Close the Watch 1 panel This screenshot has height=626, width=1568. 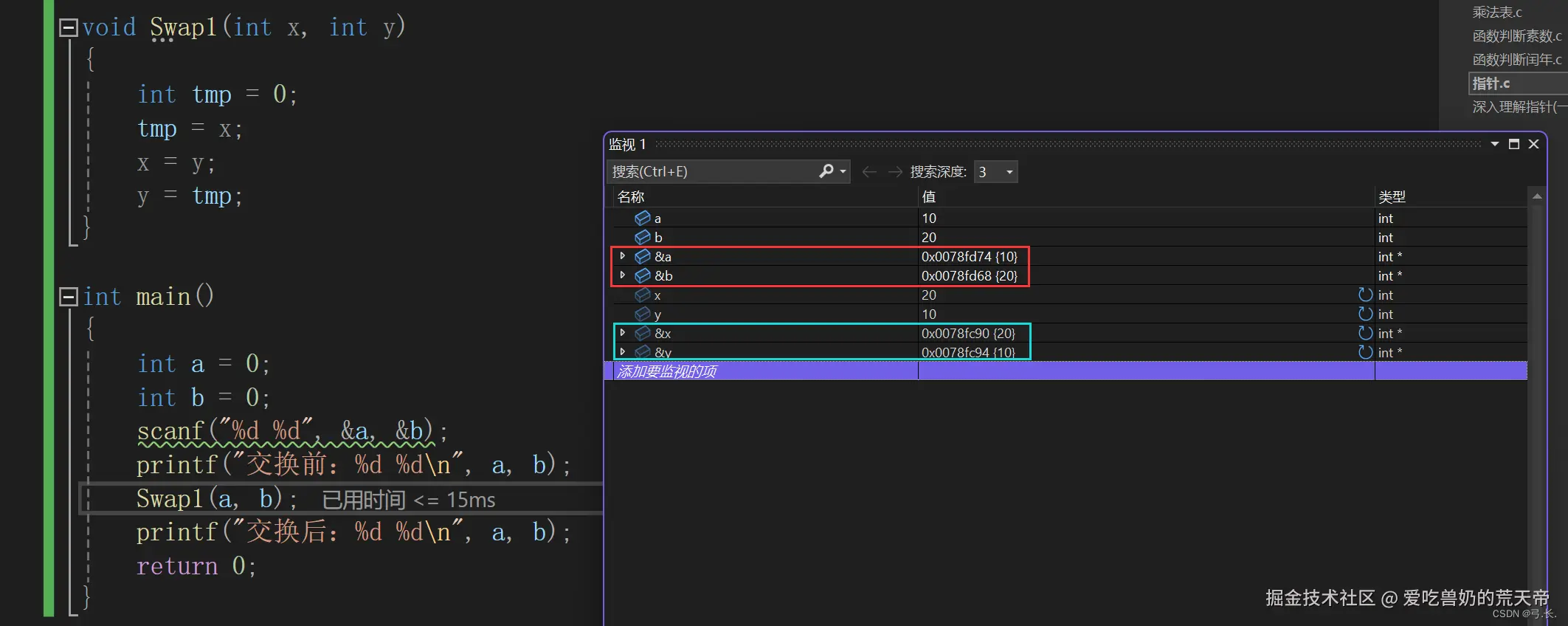[1533, 144]
